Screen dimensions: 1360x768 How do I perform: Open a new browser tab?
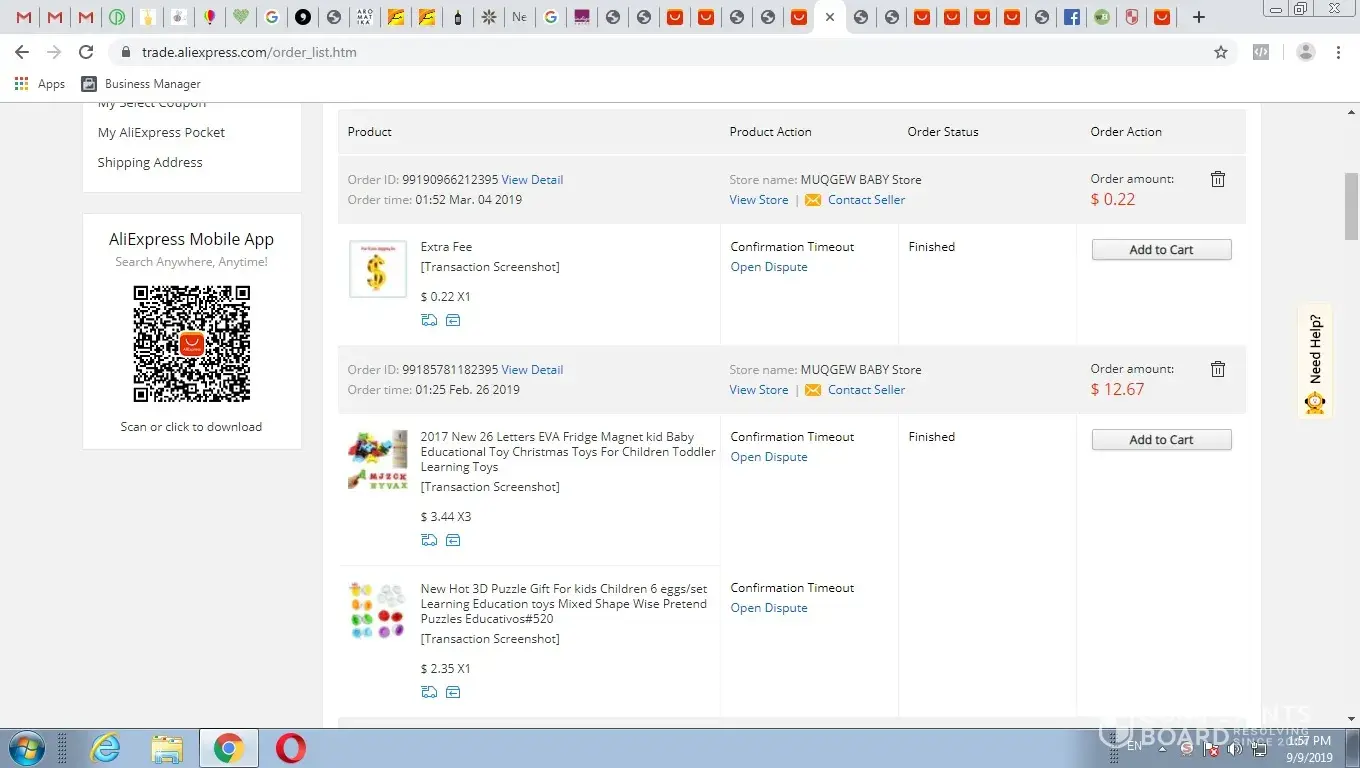click(1199, 17)
